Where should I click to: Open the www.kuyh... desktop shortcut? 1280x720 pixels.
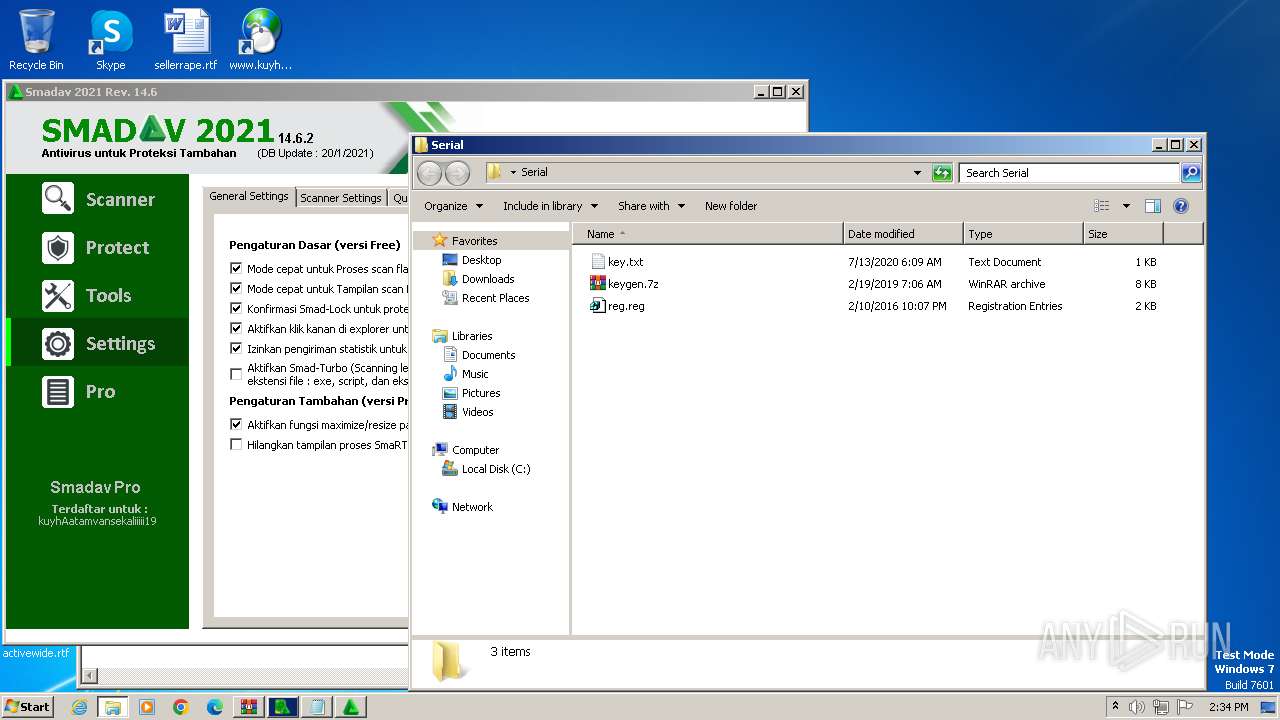260,40
